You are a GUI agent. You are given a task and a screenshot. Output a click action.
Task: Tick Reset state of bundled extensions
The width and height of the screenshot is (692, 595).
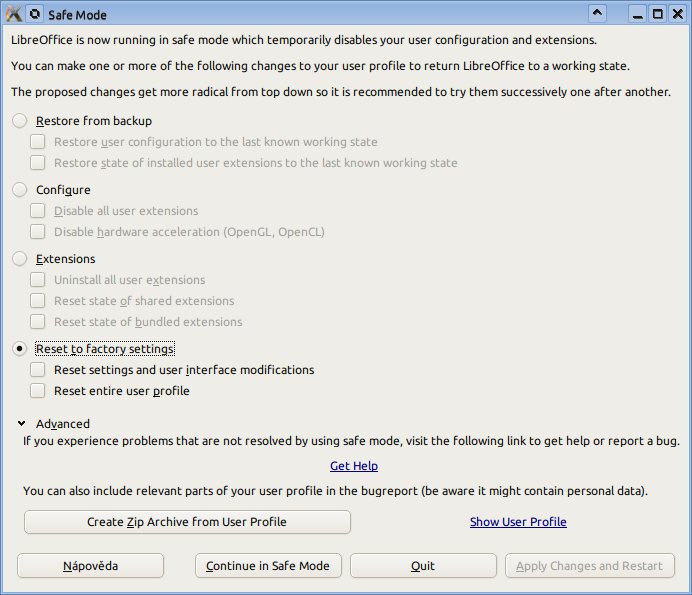click(38, 321)
